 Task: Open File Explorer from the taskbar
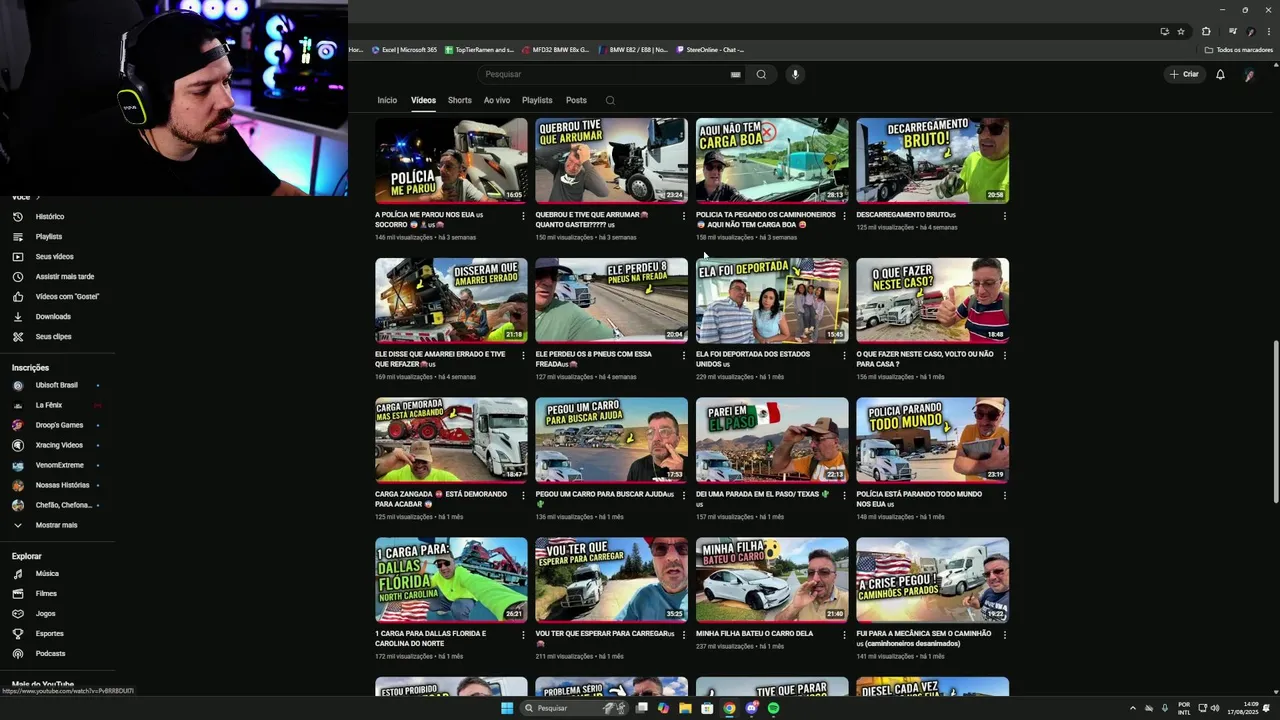click(x=685, y=708)
